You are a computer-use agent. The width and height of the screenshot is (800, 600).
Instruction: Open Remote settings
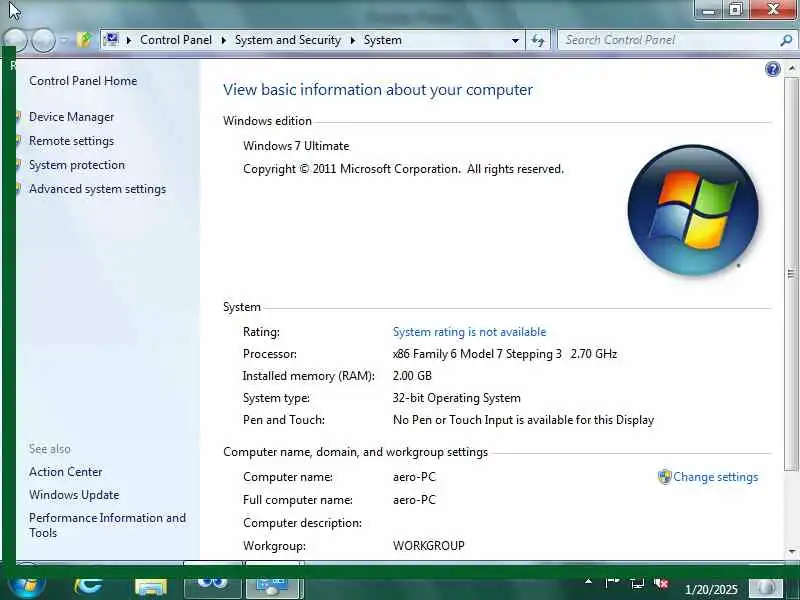(x=71, y=141)
